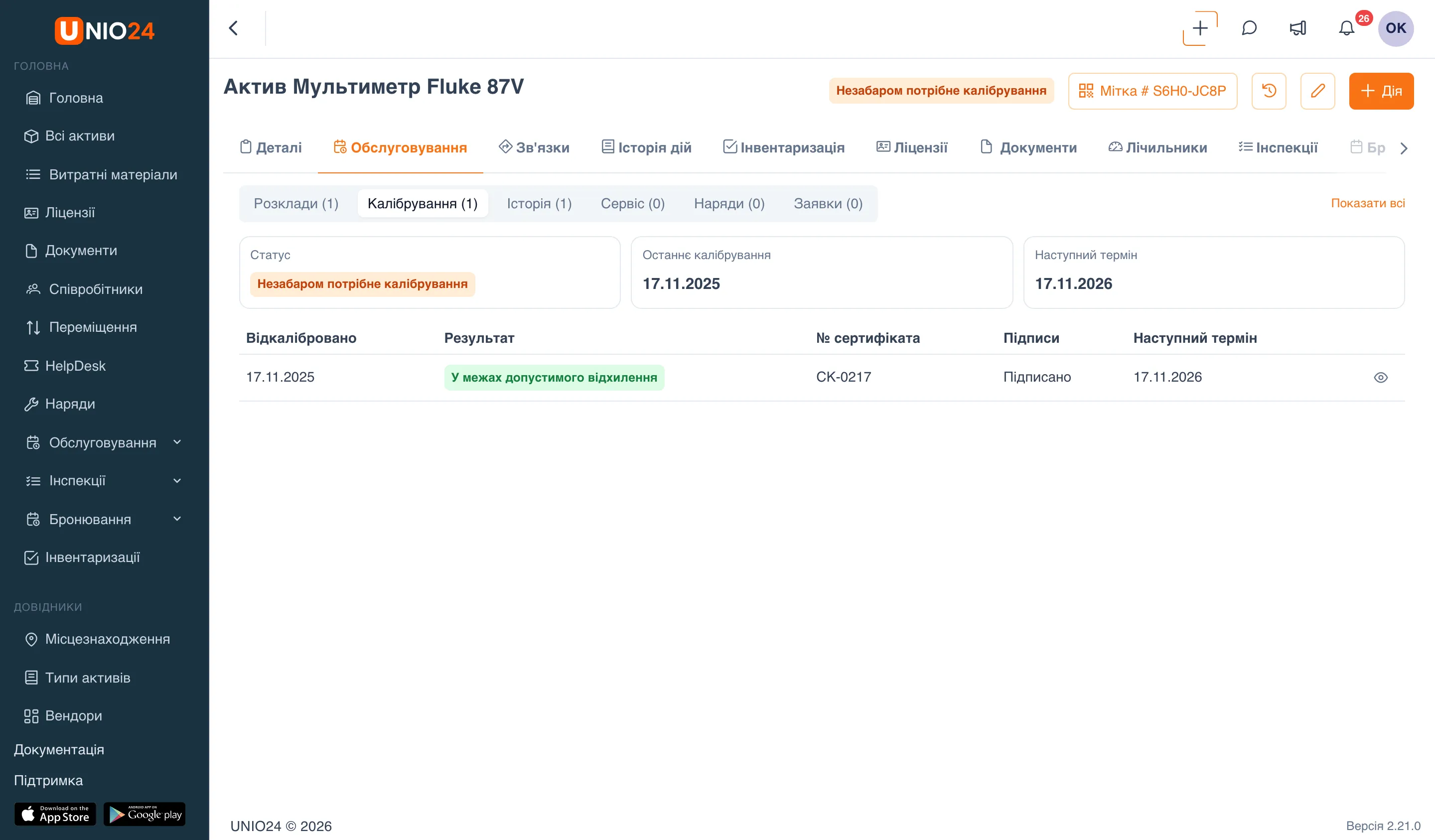Image resolution: width=1435 pixels, height=840 pixels.
Task: Click the plus quick-add icon in the header
Action: tap(1200, 28)
